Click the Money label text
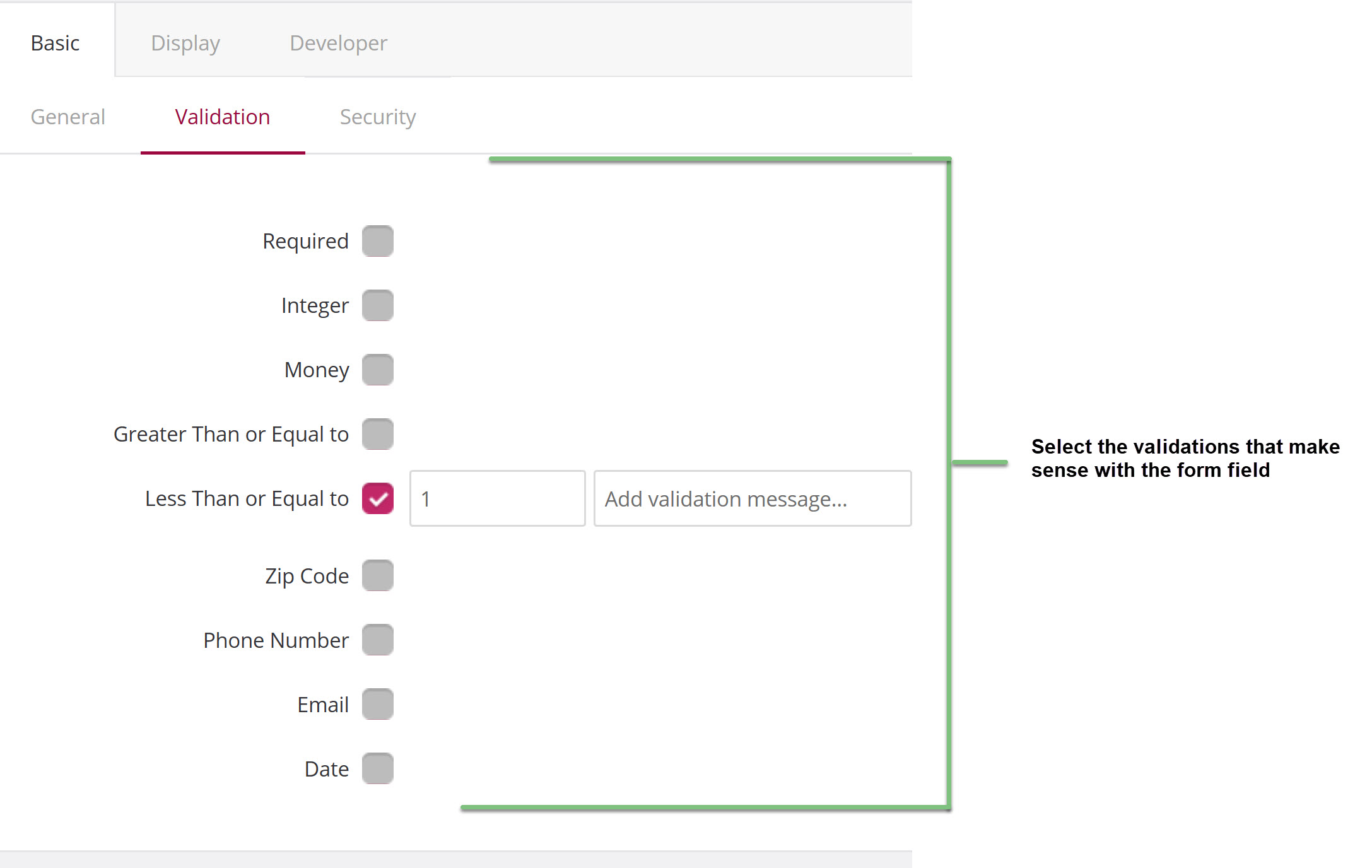The width and height of the screenshot is (1372, 868). [x=317, y=370]
